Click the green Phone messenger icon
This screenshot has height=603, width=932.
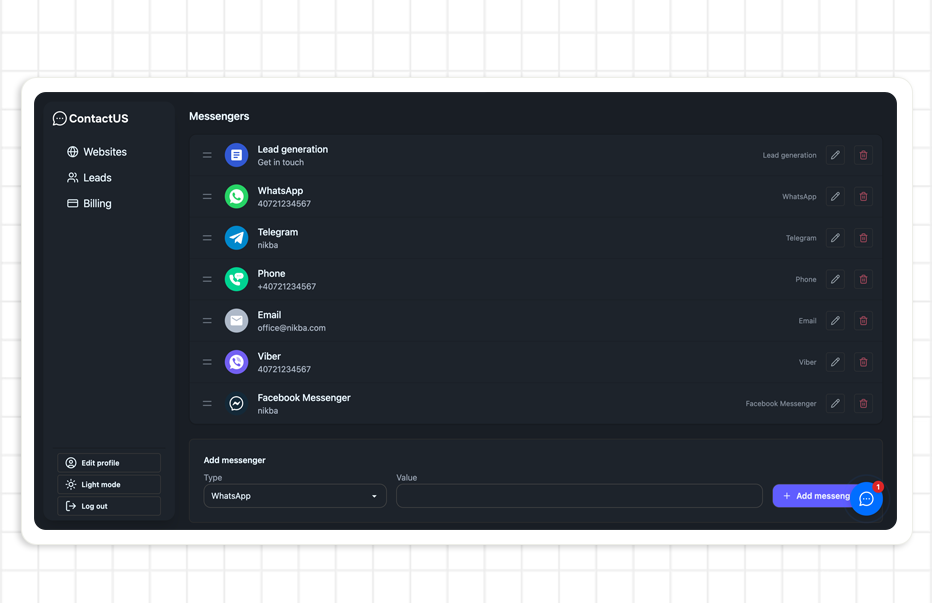click(x=236, y=280)
